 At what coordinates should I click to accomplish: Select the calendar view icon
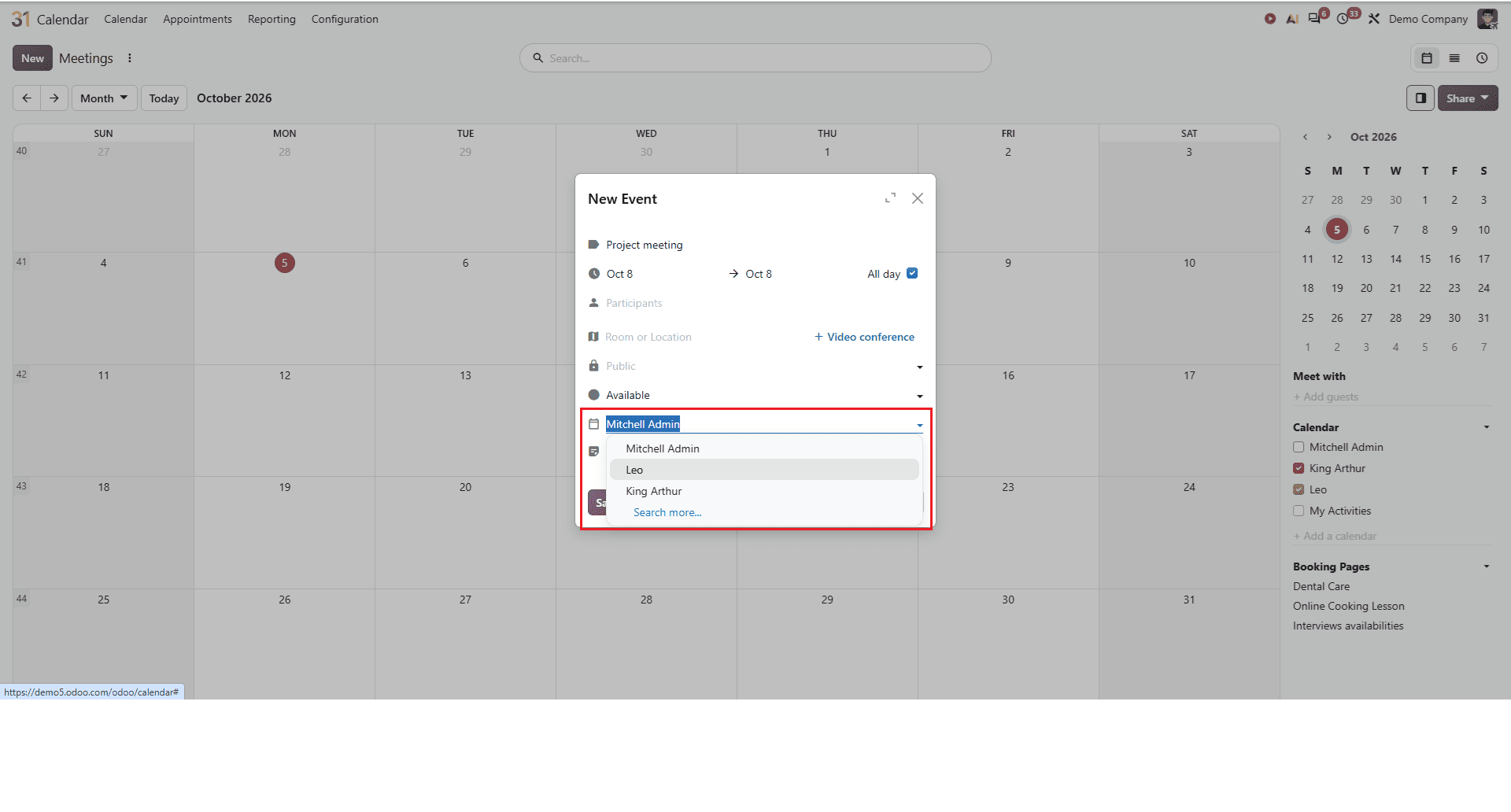[1426, 58]
